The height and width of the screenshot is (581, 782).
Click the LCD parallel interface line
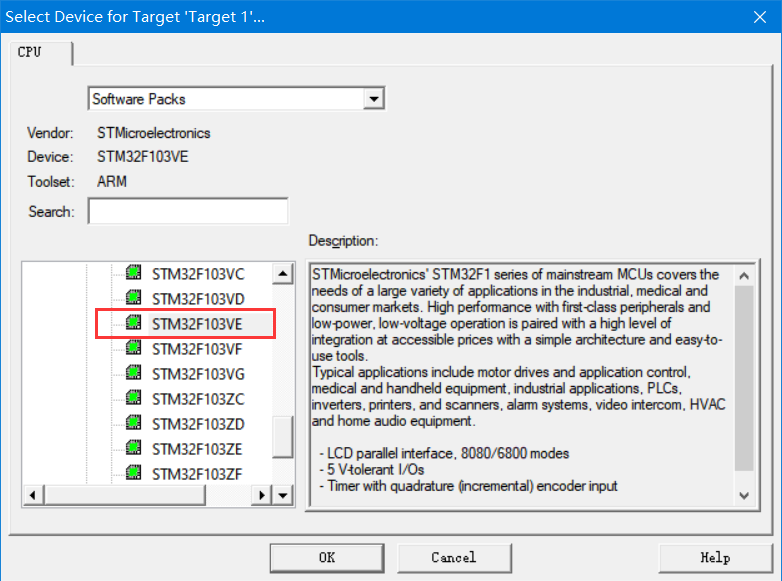[x=444, y=453]
